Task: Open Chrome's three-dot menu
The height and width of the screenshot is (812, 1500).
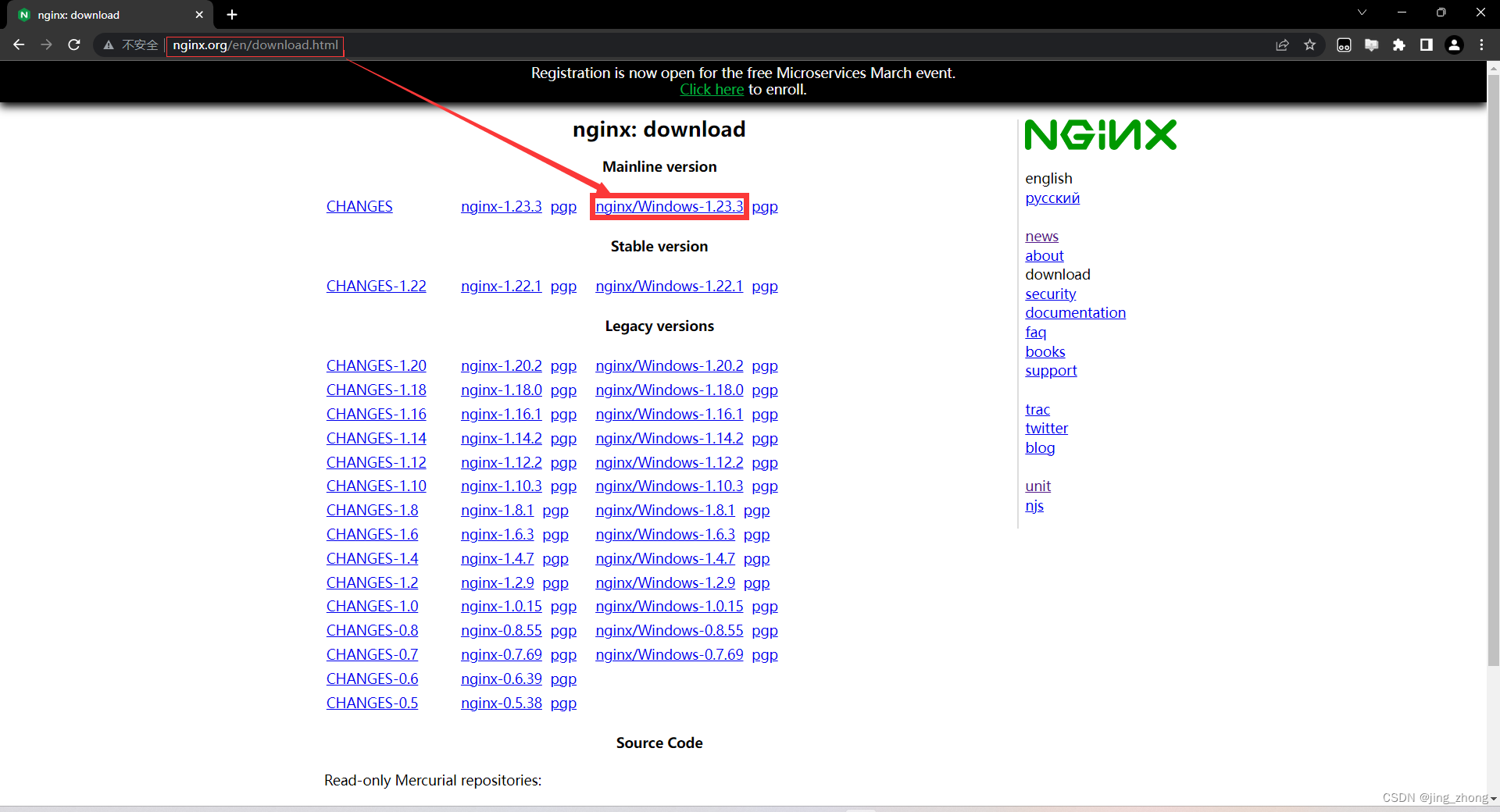Action: [1481, 45]
